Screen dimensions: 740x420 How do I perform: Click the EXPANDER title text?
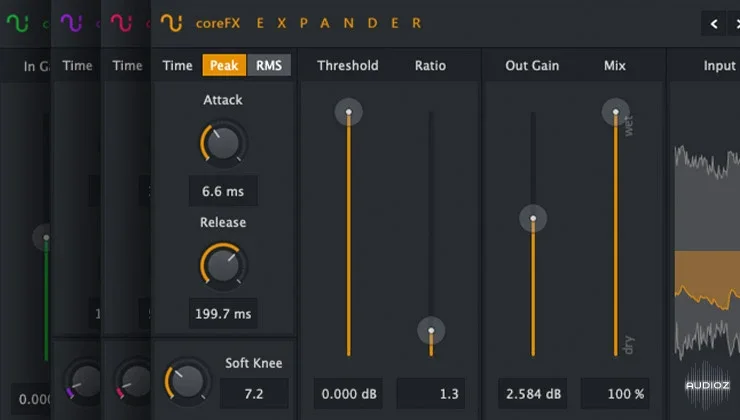(339, 23)
